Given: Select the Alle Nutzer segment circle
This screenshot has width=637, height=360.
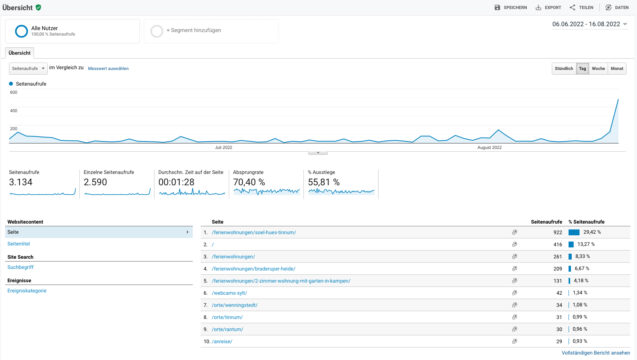Looking at the screenshot, I should (21, 31).
